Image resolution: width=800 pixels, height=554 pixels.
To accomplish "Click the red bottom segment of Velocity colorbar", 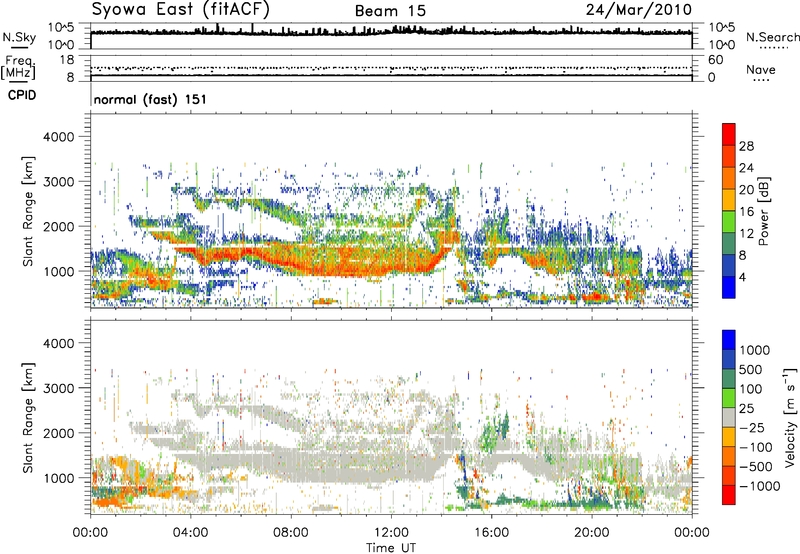I will coord(729,495).
